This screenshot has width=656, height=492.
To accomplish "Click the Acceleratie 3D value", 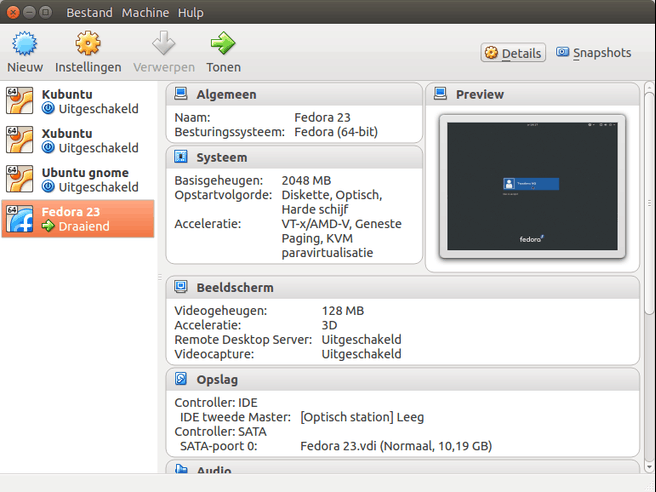I will click(329, 325).
